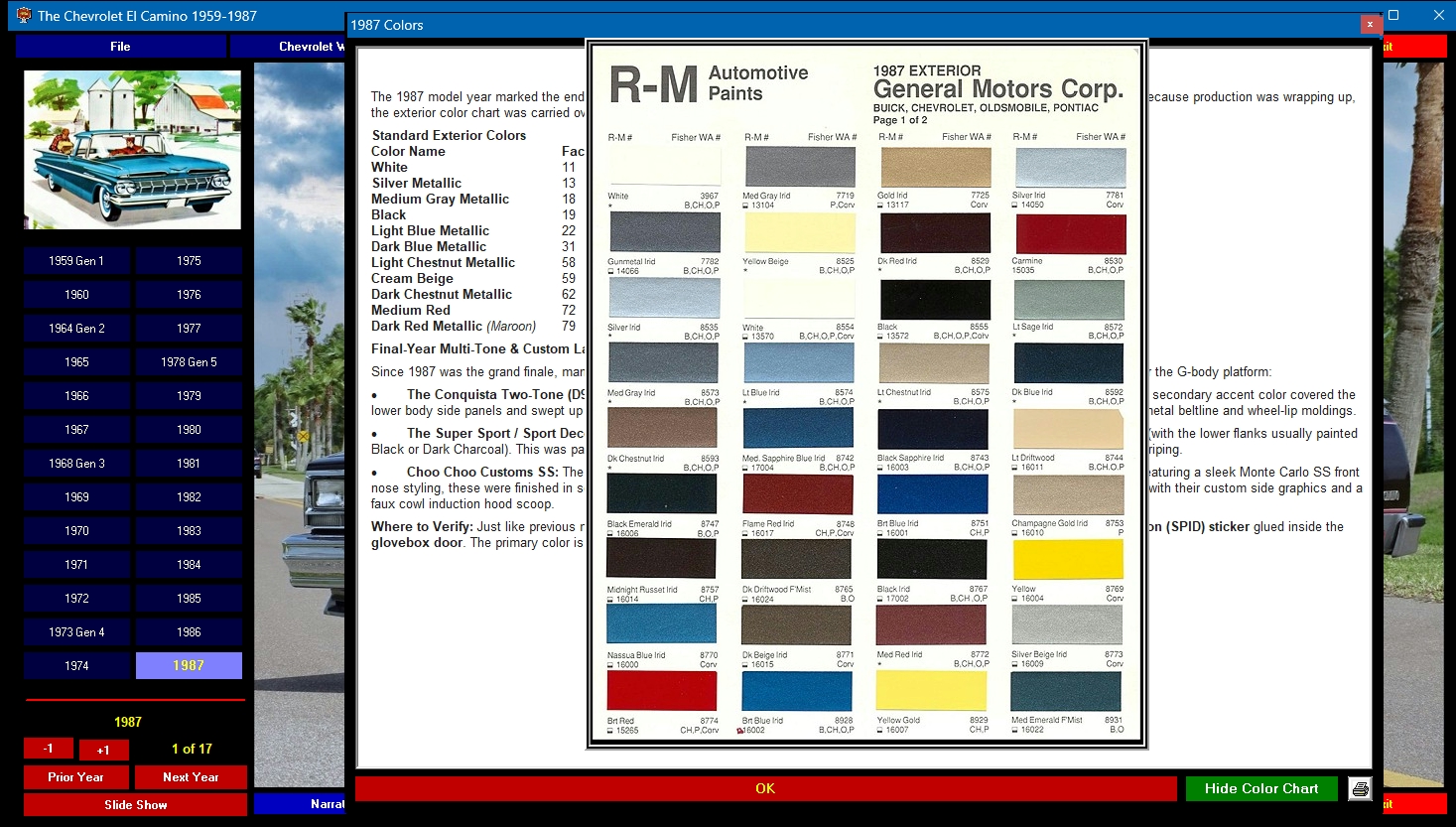Viewport: 1456px width, 827px height.
Task: Select the 1977 year button
Action: (189, 329)
